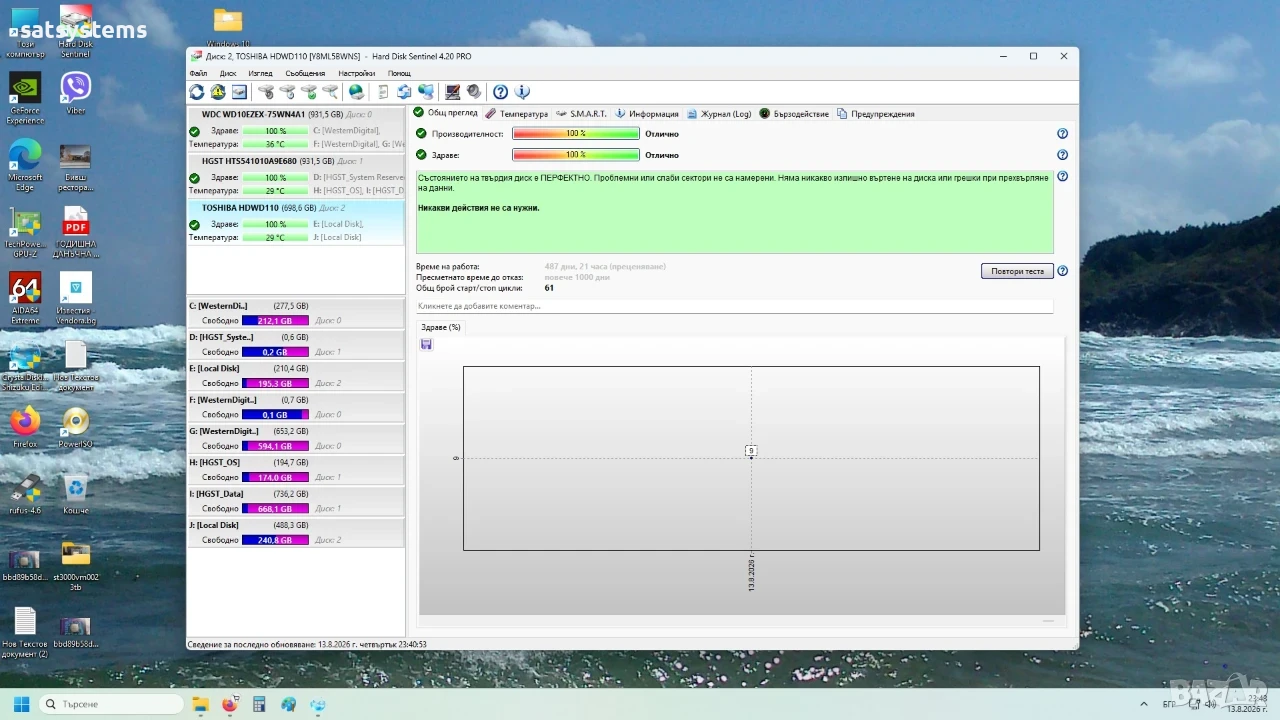Screen dimensions: 1280x720
Task: Switch to S.M.A.R.T. tab
Action: 581,114
